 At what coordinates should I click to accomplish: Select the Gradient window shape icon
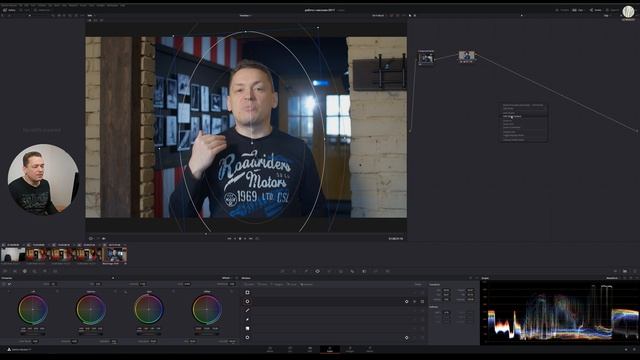point(247,328)
